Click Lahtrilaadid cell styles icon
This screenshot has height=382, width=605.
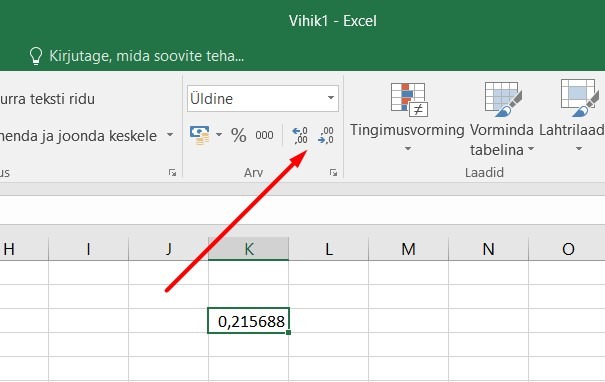(x=580, y=98)
